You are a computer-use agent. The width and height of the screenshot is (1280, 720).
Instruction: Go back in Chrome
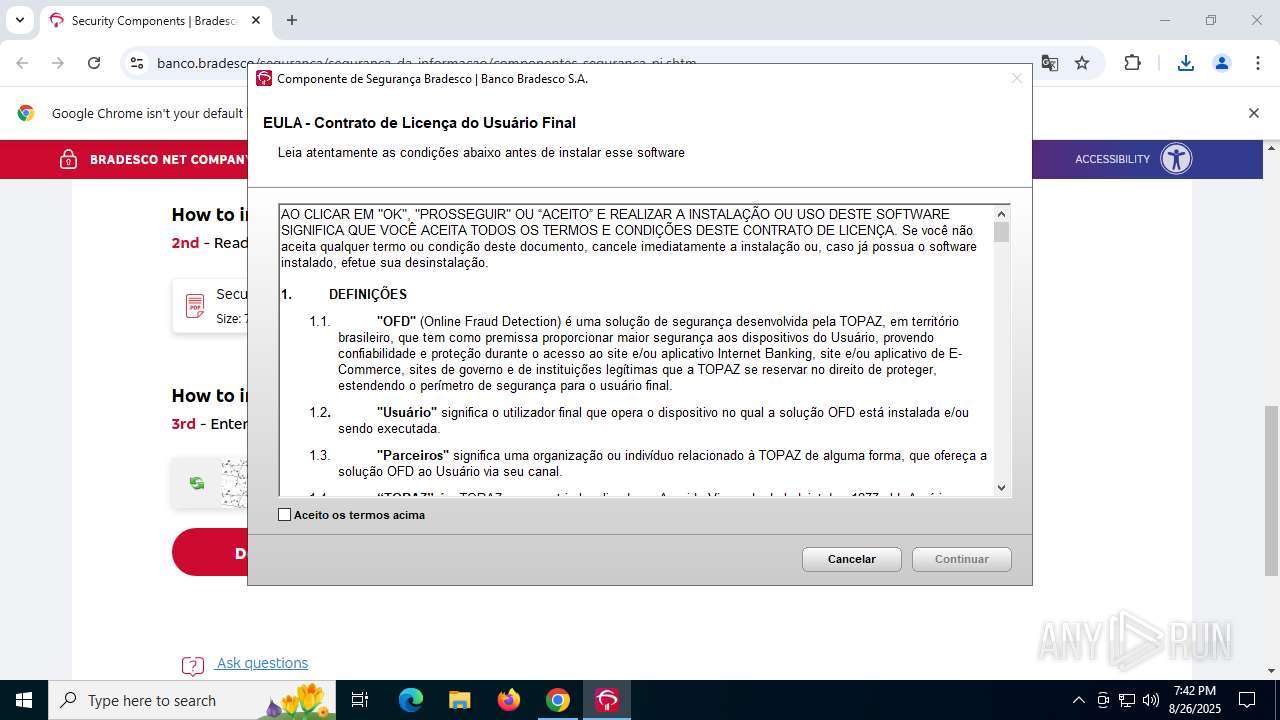(x=22, y=63)
